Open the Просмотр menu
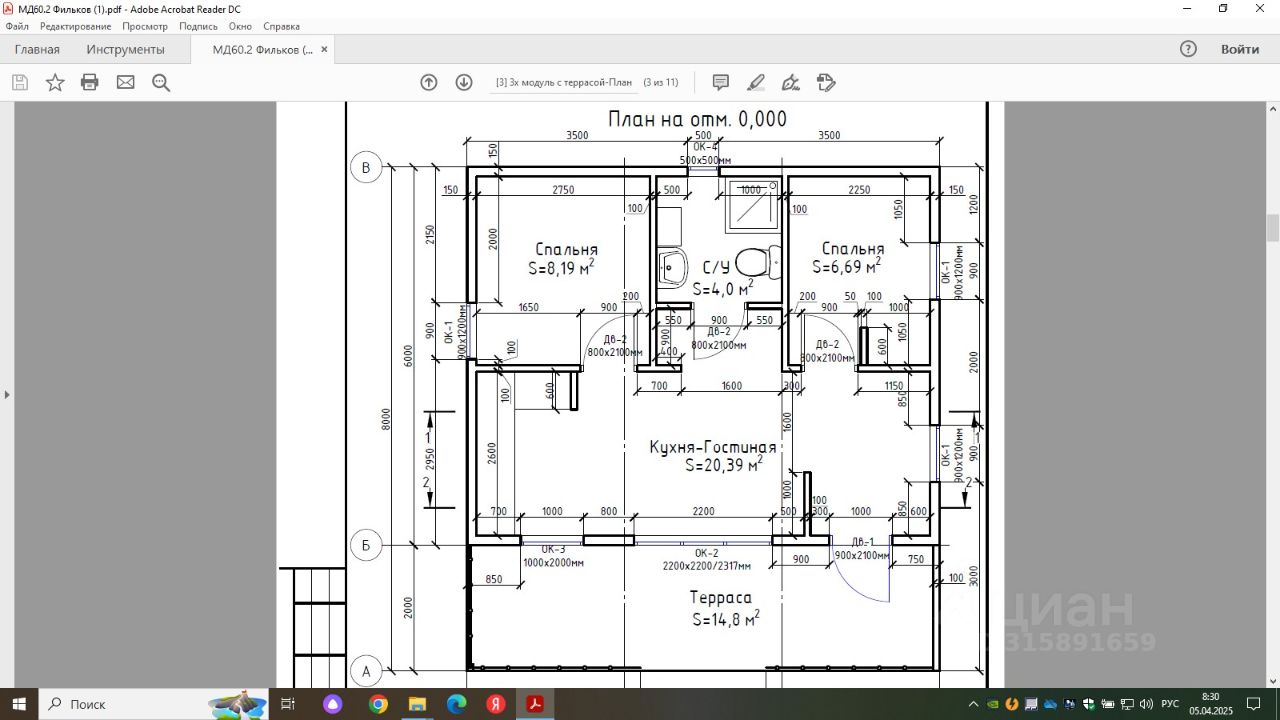Image resolution: width=1280 pixels, height=720 pixels. pyautogui.click(x=145, y=26)
